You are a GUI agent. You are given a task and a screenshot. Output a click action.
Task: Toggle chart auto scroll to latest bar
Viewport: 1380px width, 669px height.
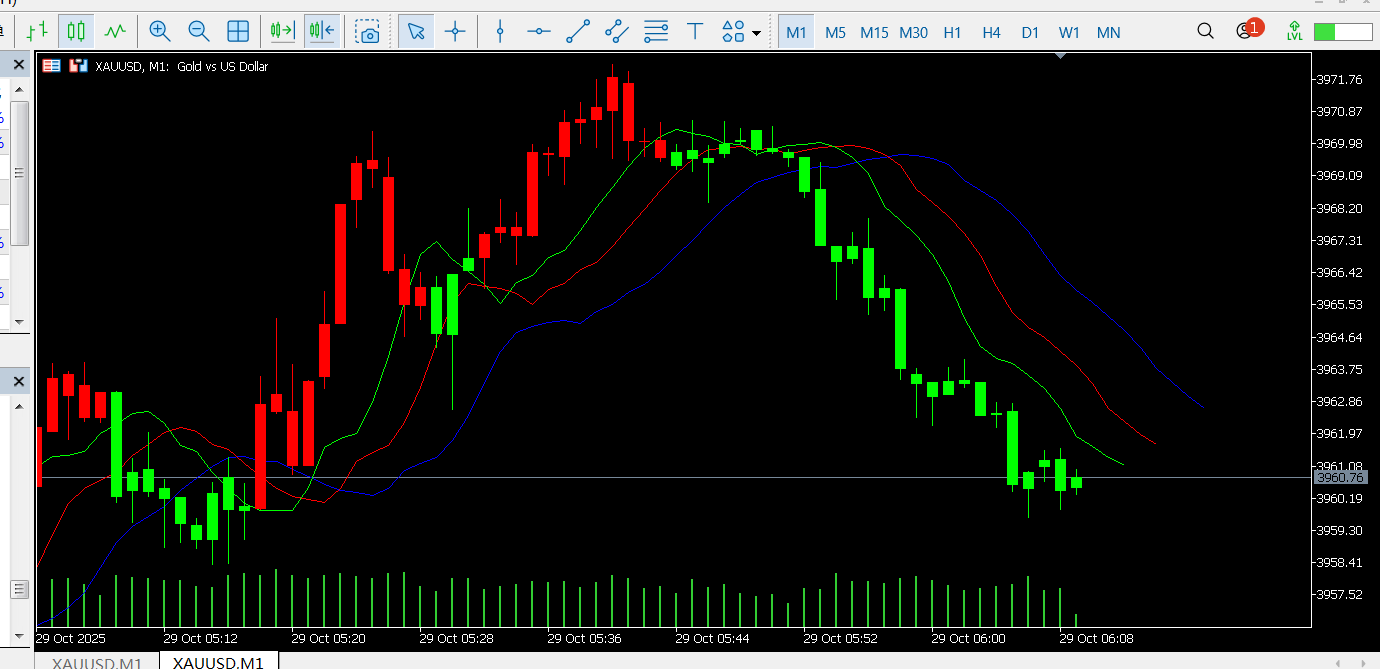[282, 31]
